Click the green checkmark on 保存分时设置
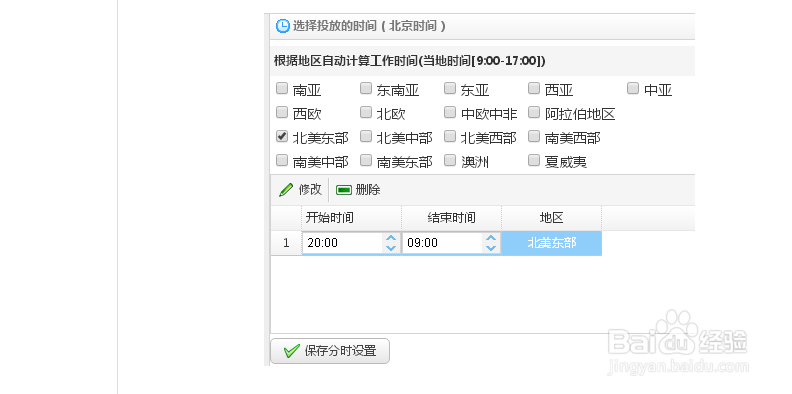Viewport: 792px width, 394px height. coord(291,351)
